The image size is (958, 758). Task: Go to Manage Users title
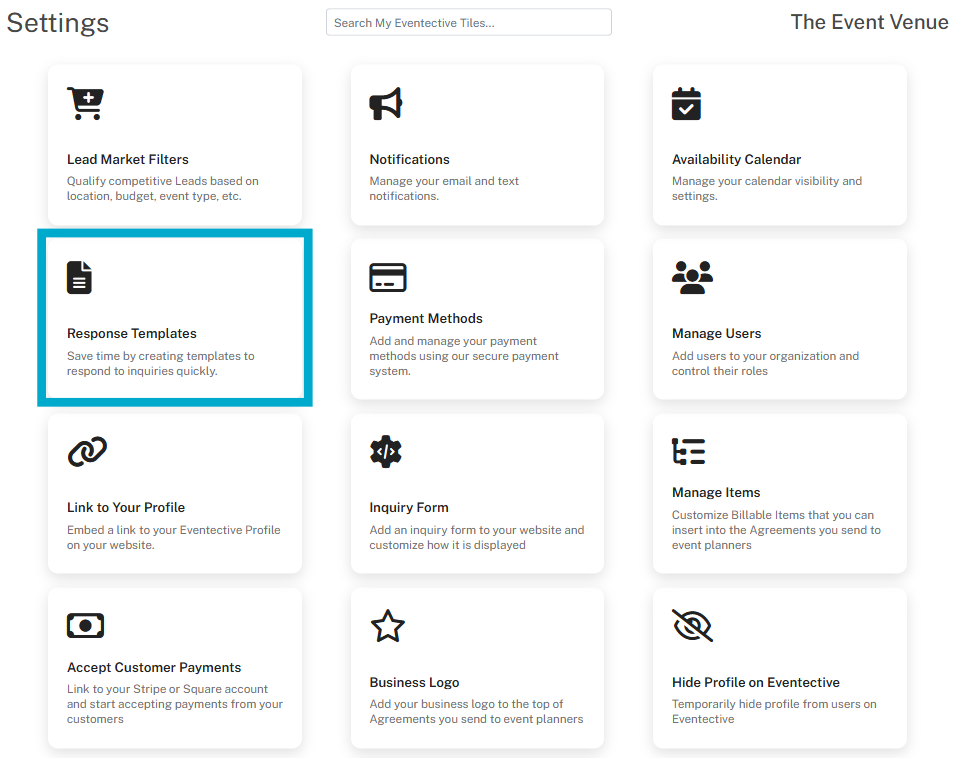(x=716, y=334)
